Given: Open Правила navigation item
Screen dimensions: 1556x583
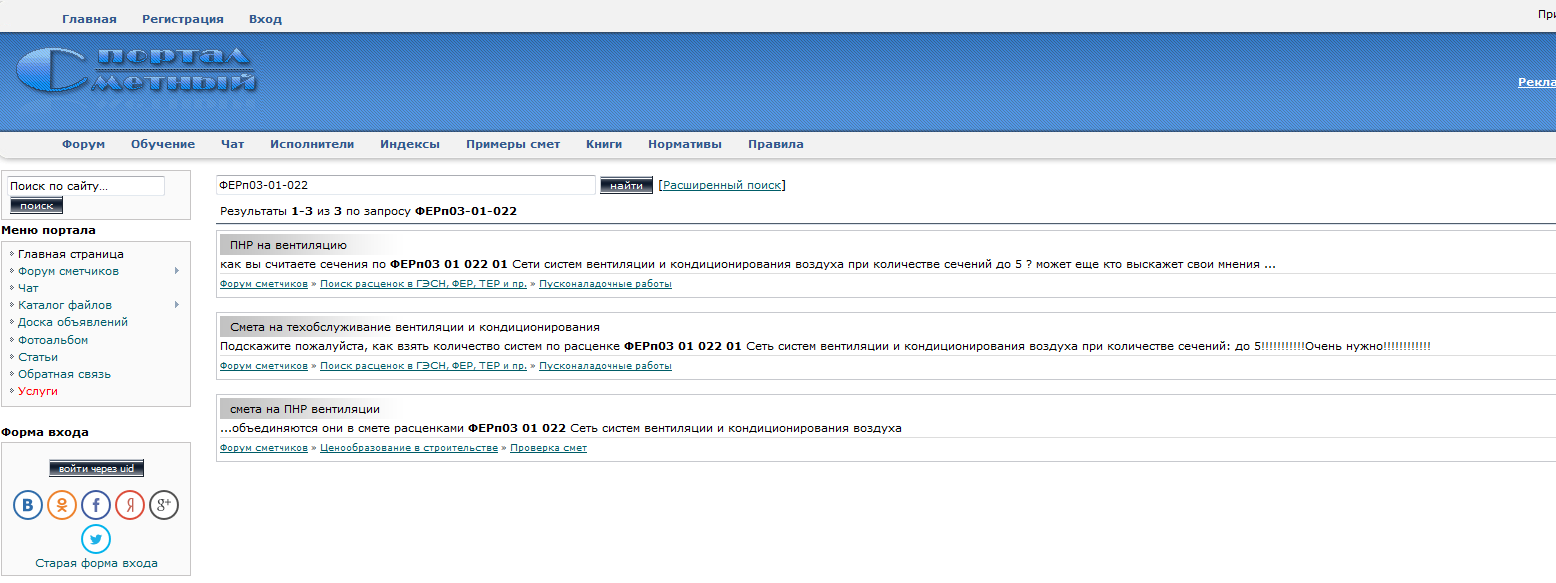Looking at the screenshot, I should tap(776, 144).
